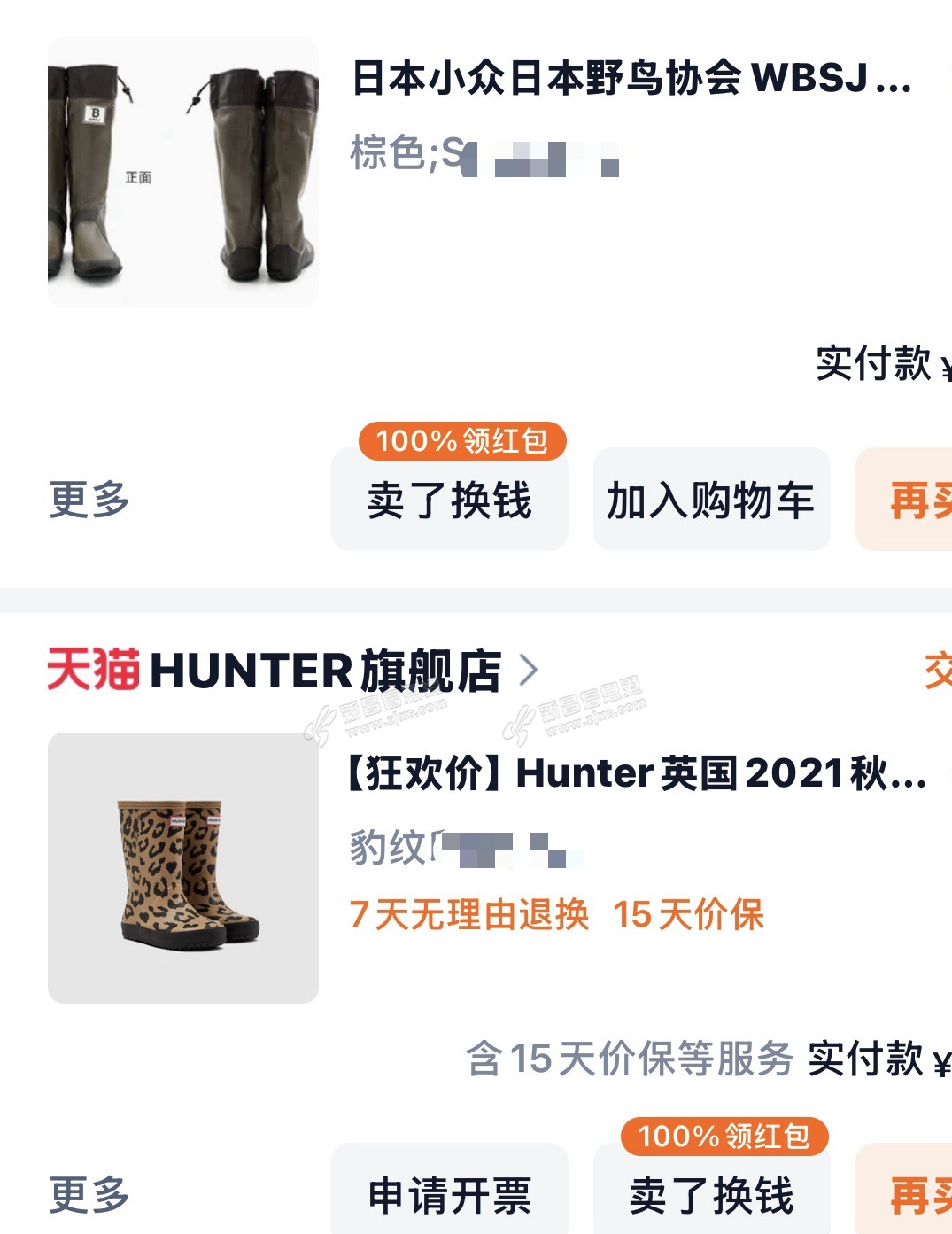This screenshot has width=952, height=1234.
Task: Tap the 15天价保 service tag
Action: click(688, 914)
